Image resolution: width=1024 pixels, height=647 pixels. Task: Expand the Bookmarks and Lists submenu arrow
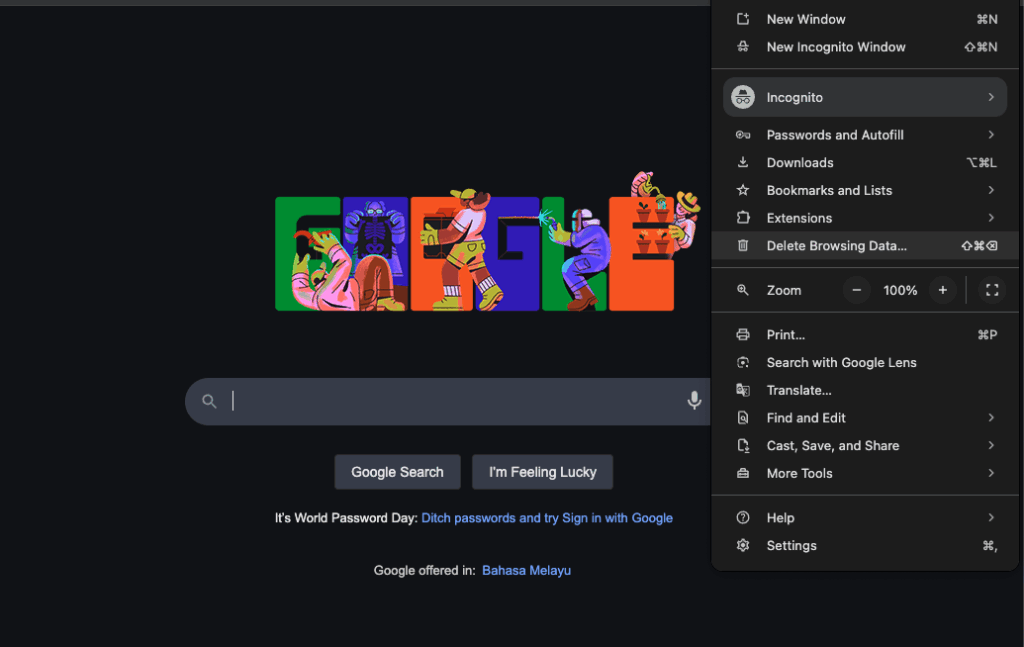click(991, 190)
